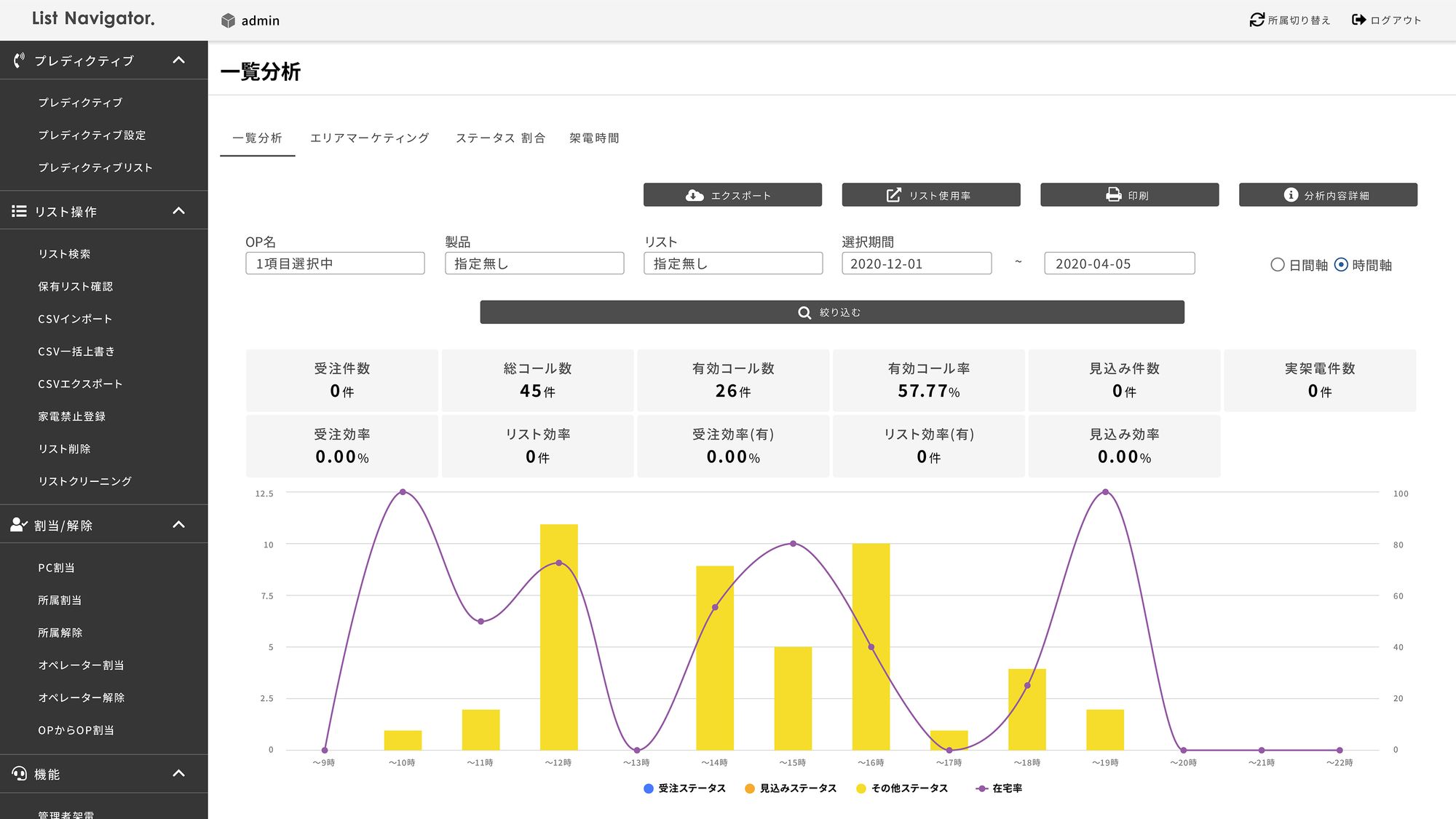Switch to the 一覧分析 tab
The image size is (1456, 819).
click(x=257, y=138)
